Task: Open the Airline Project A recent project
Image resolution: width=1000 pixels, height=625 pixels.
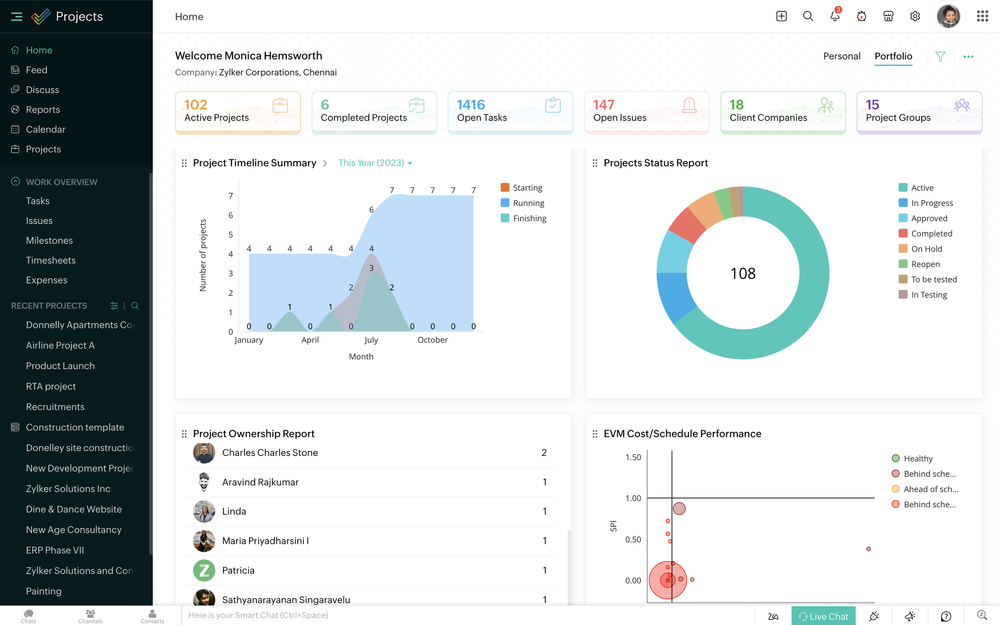Action: coord(60,345)
